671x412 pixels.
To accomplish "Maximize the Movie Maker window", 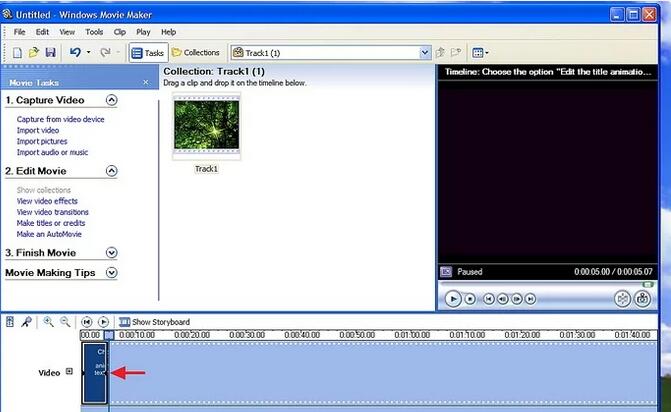I will click(633, 15).
